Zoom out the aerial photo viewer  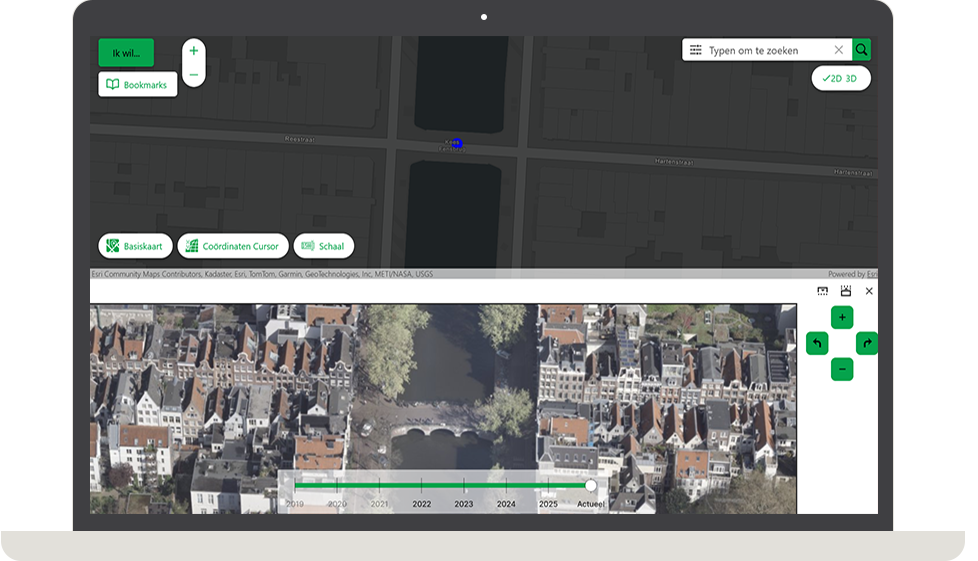click(x=842, y=369)
